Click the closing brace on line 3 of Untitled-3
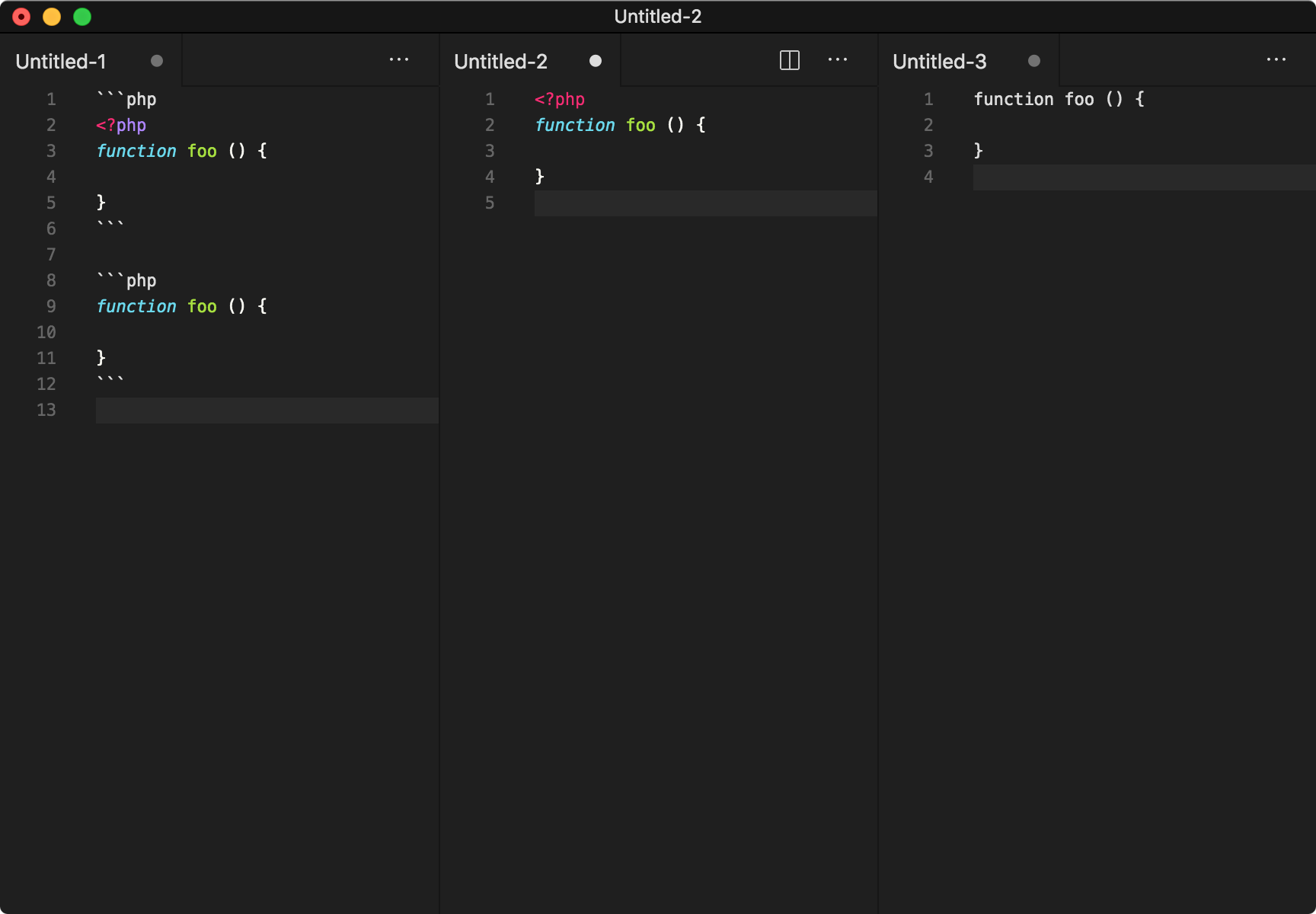Screen dimensions: 1316x914 pyautogui.click(x=978, y=151)
